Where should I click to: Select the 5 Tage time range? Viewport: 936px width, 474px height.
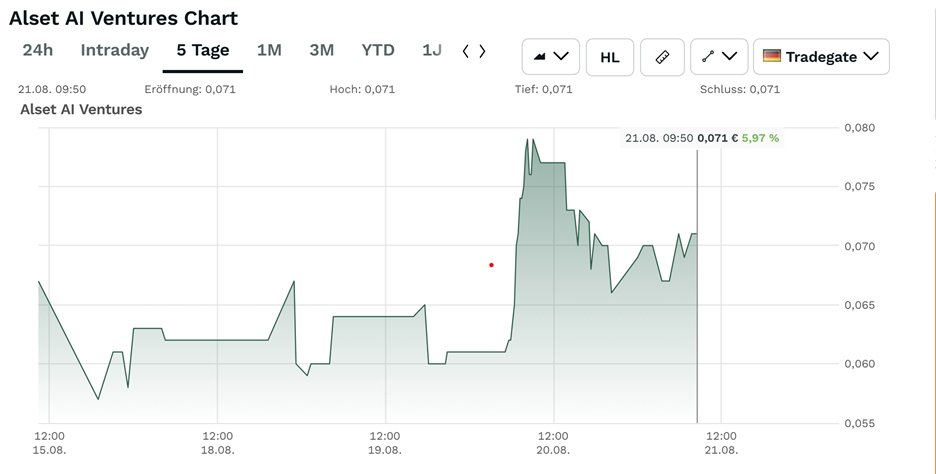coord(203,50)
